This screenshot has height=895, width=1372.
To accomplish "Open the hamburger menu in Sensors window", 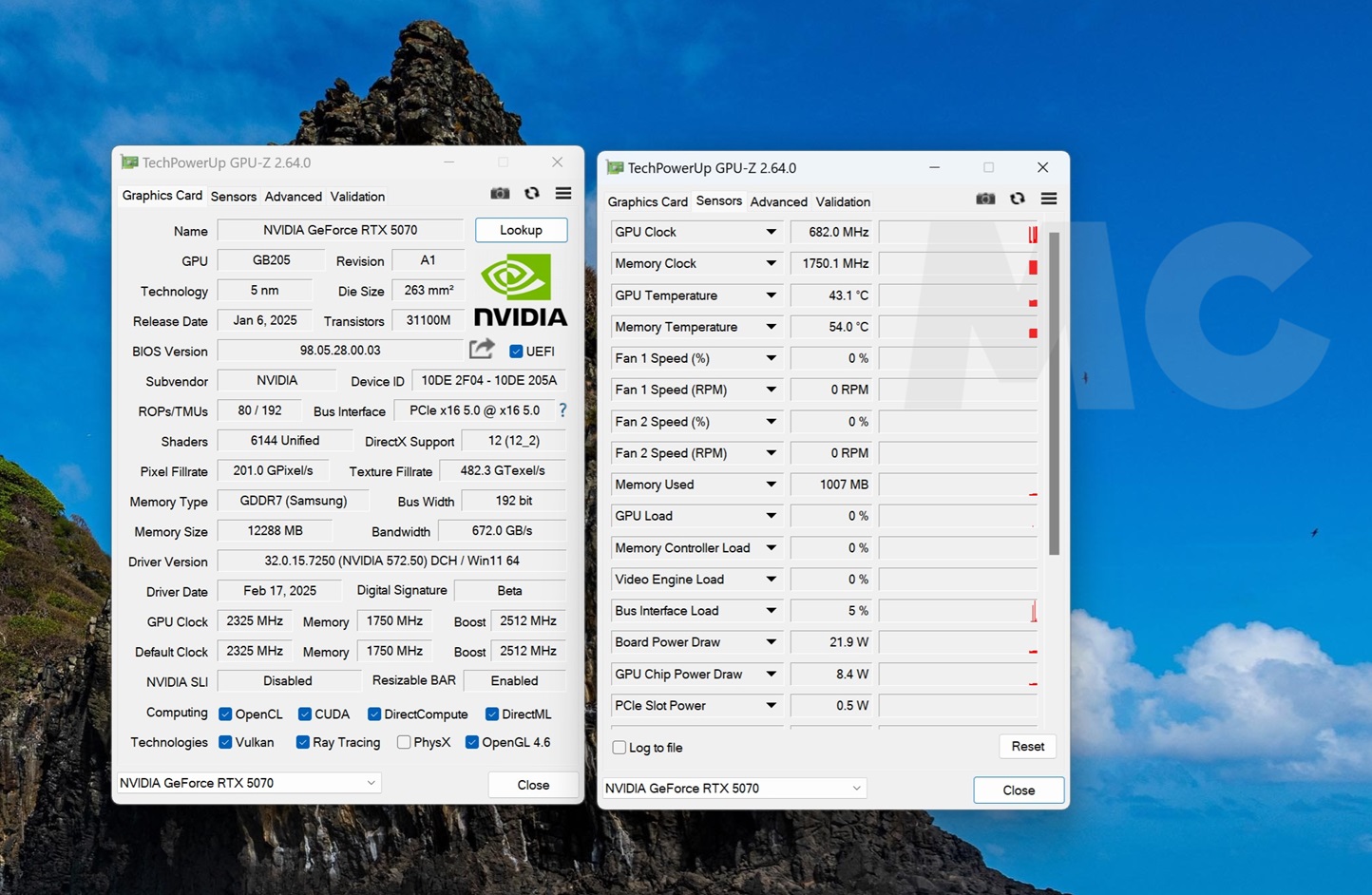I will pos(1049,199).
